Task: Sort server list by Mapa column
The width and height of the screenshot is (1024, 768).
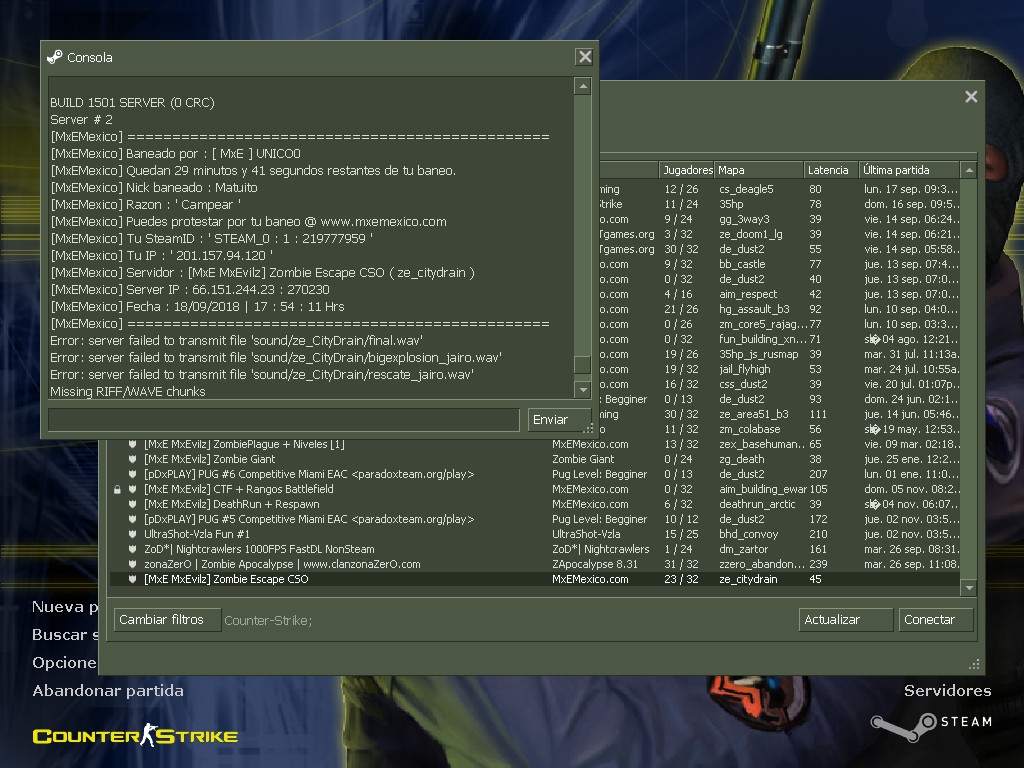Action: 759,170
